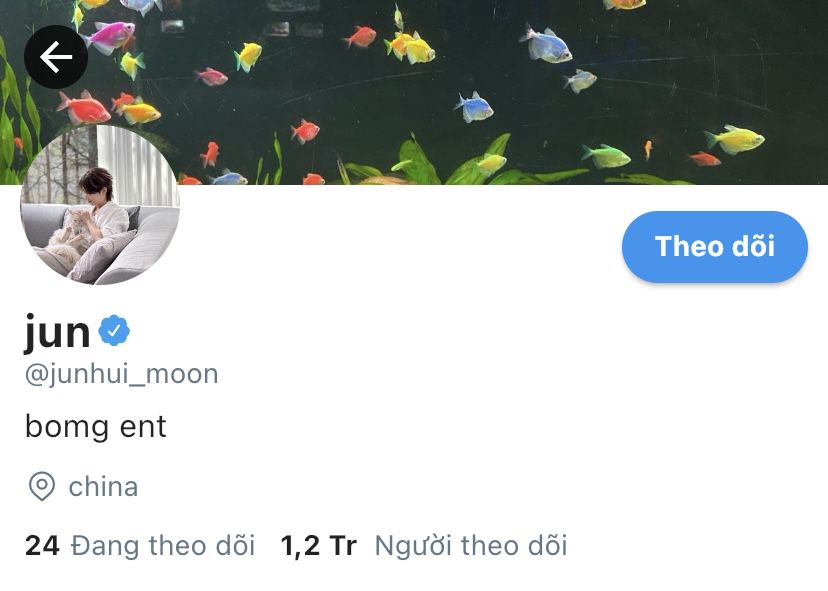
Task: Open the Người theo dõi list
Action: click(470, 545)
